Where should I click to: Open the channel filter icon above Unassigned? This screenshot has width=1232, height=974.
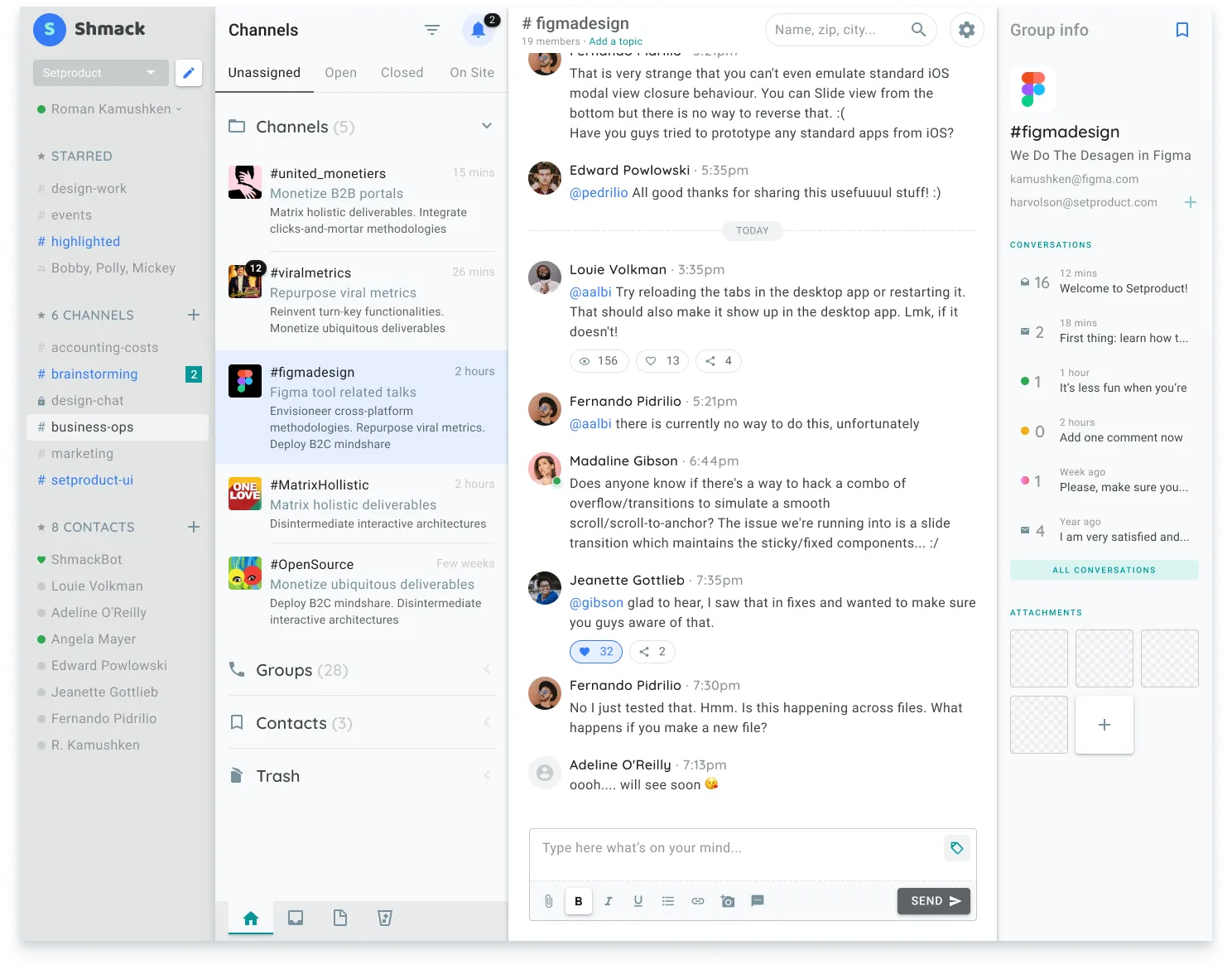pos(431,29)
